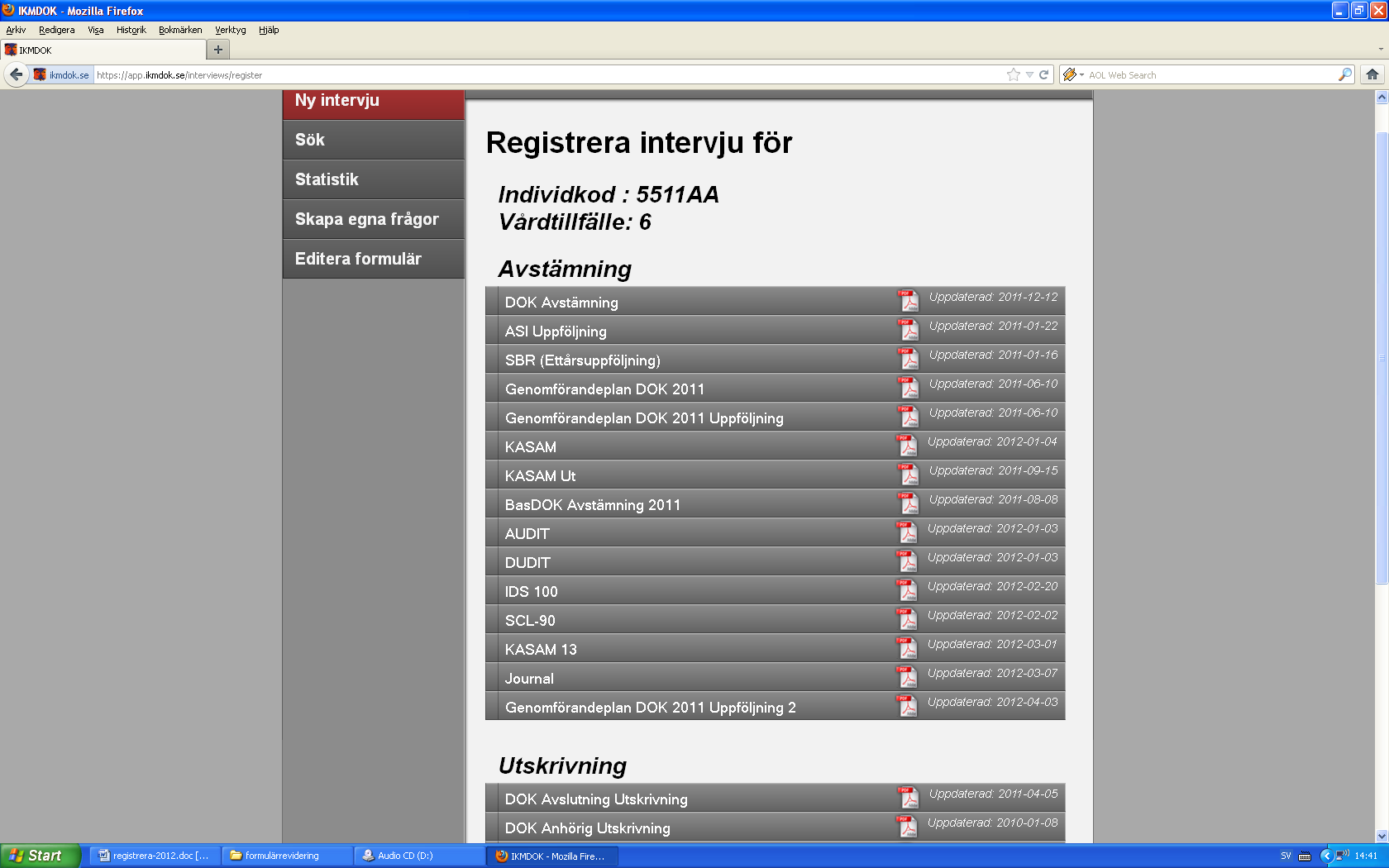Open the Historik menu

pyautogui.click(x=131, y=30)
